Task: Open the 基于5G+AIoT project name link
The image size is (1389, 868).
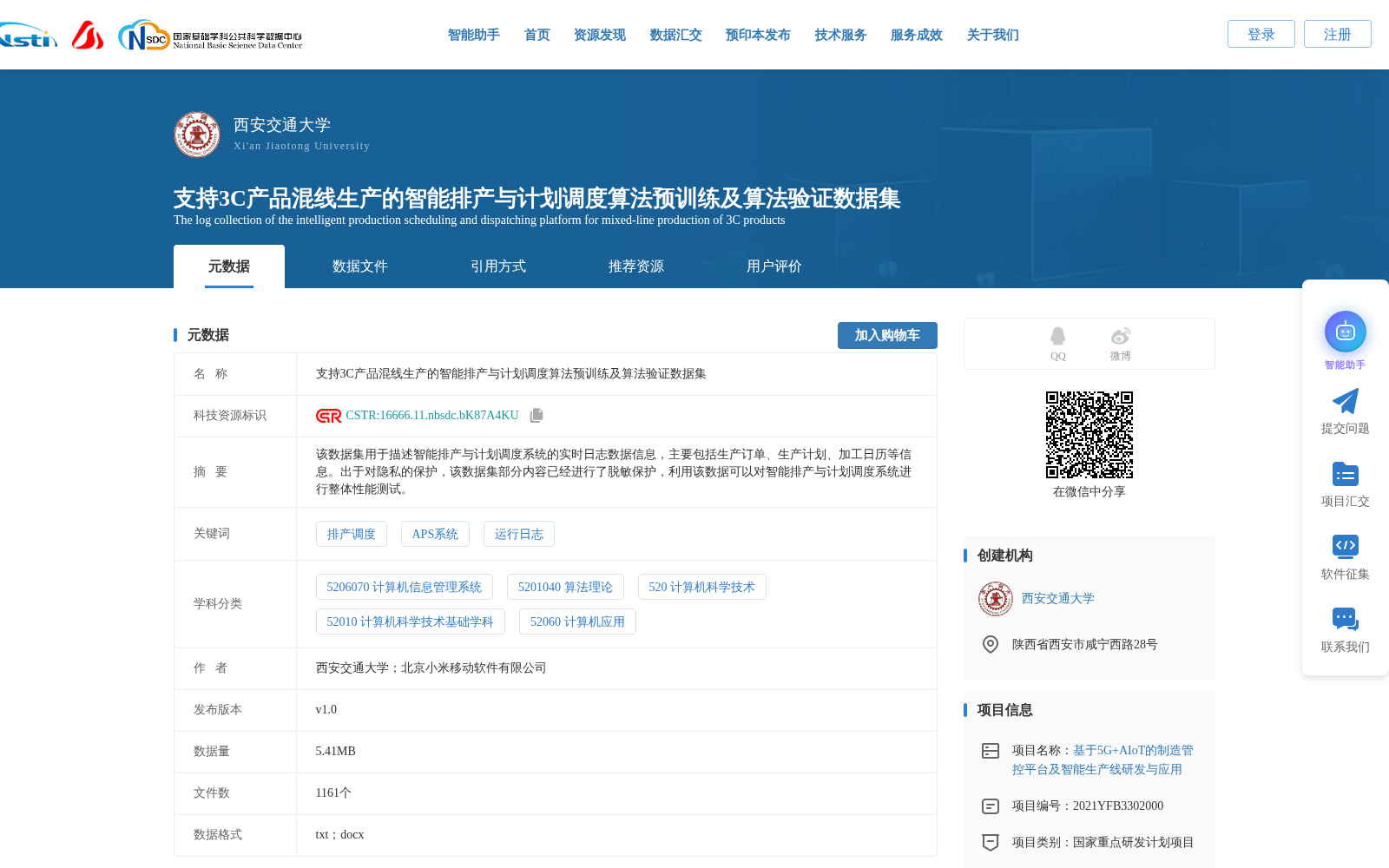Action: pos(1103,759)
